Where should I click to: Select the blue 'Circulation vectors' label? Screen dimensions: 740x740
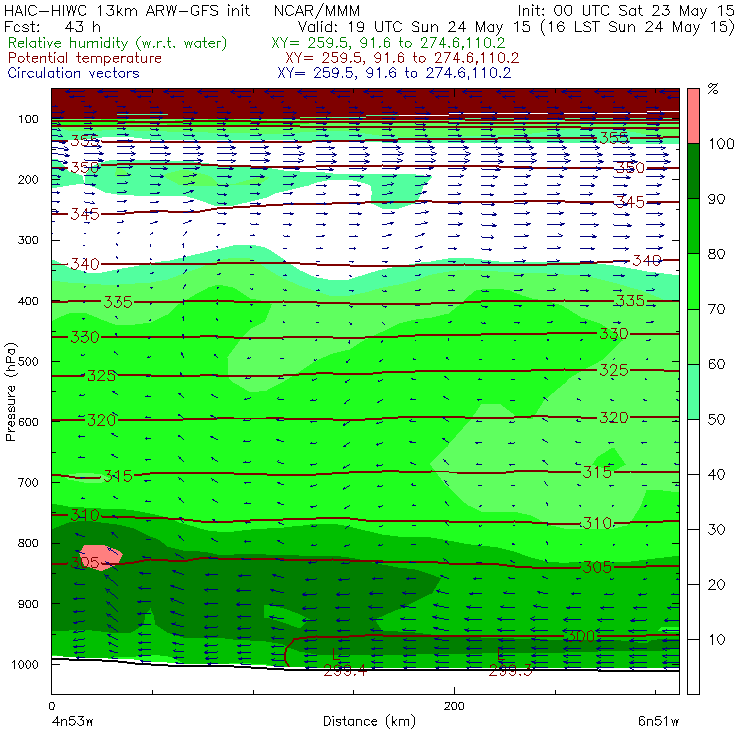click(x=73, y=73)
